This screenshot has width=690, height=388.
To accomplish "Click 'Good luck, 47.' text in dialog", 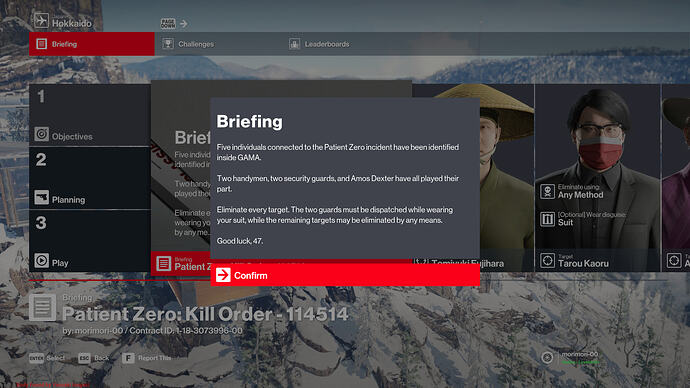I will coord(240,241).
